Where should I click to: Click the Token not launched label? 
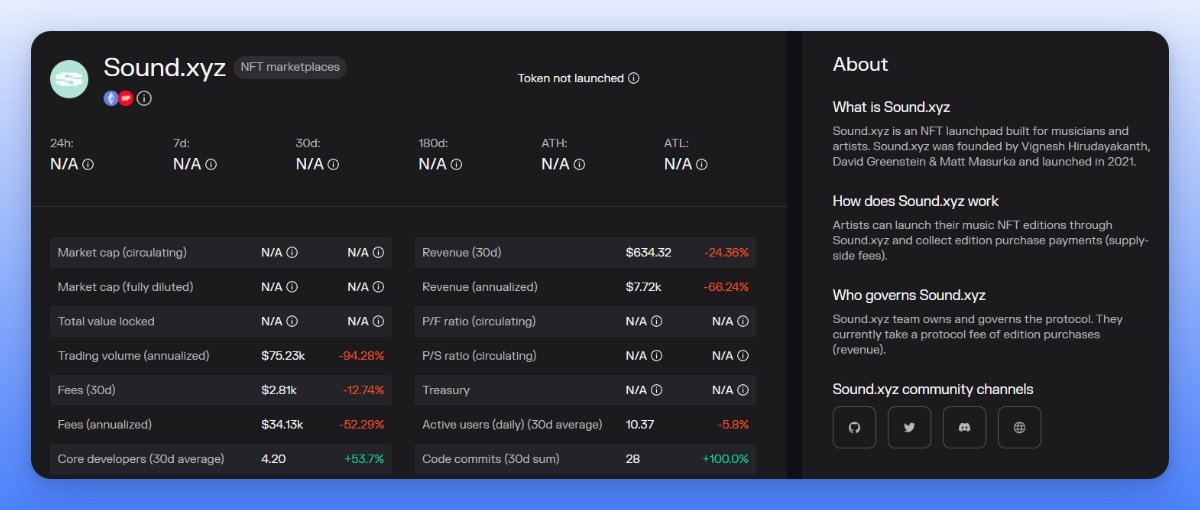click(x=570, y=78)
